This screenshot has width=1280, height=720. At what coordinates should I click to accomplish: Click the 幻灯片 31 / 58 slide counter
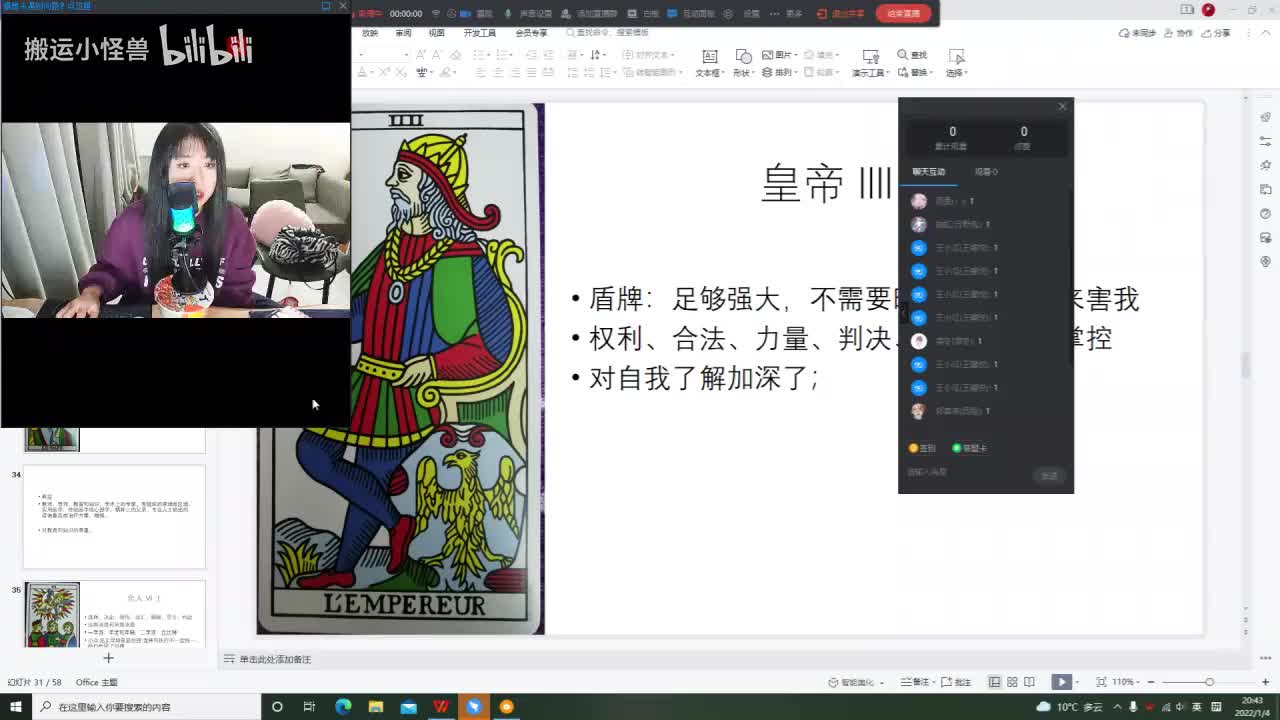(x=34, y=682)
